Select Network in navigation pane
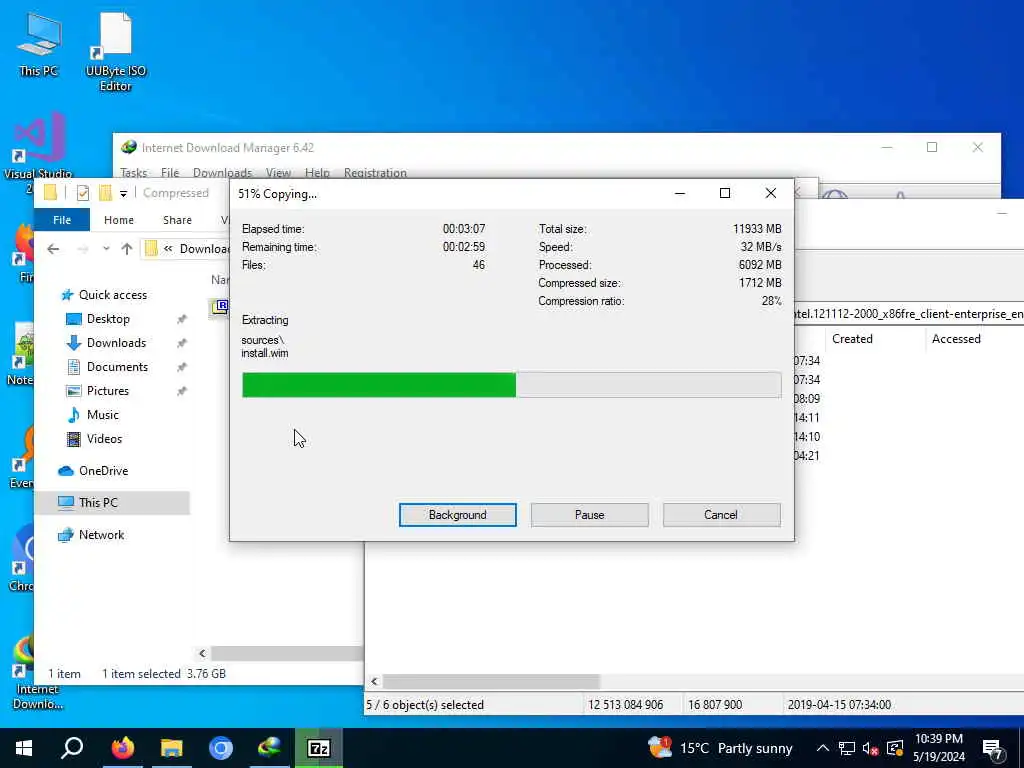1024x768 pixels. pos(91,535)
